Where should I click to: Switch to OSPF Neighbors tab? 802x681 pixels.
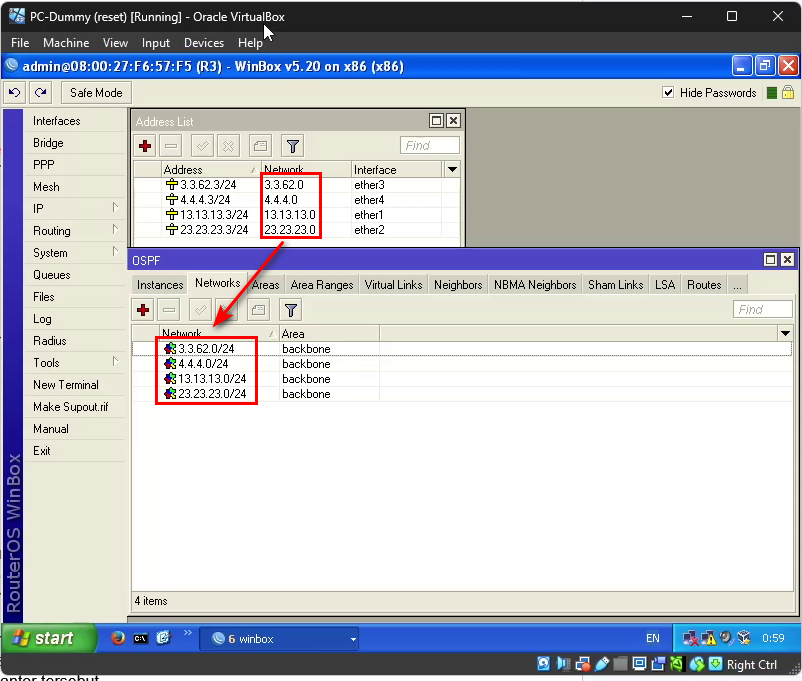458,285
